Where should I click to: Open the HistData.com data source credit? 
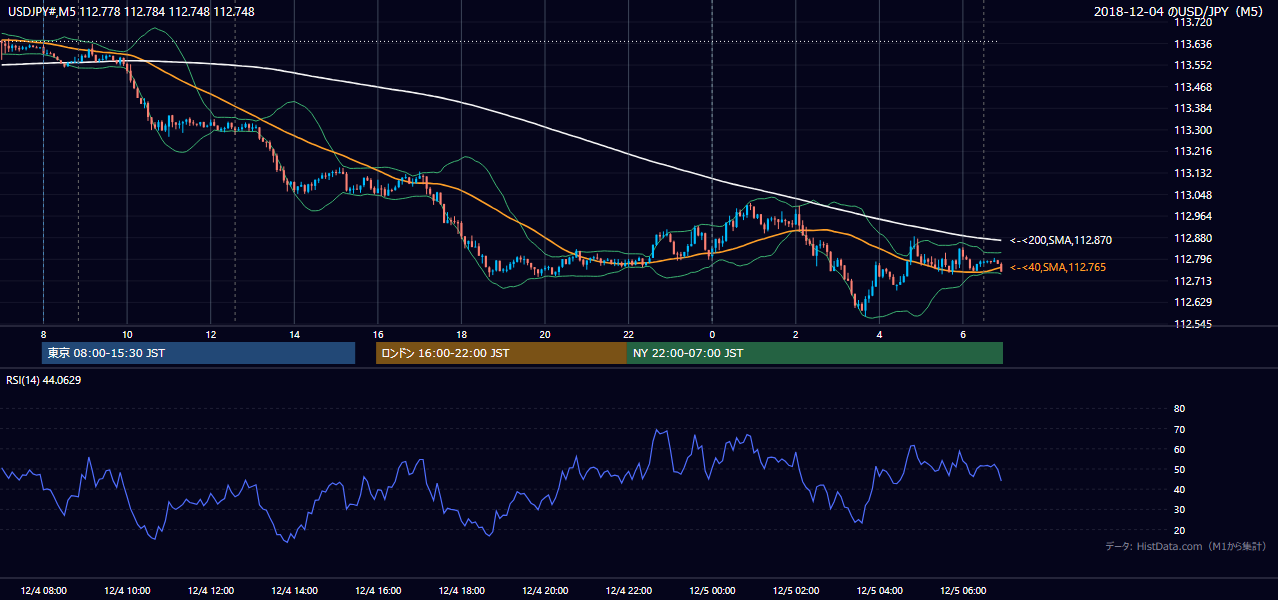(x=1186, y=547)
